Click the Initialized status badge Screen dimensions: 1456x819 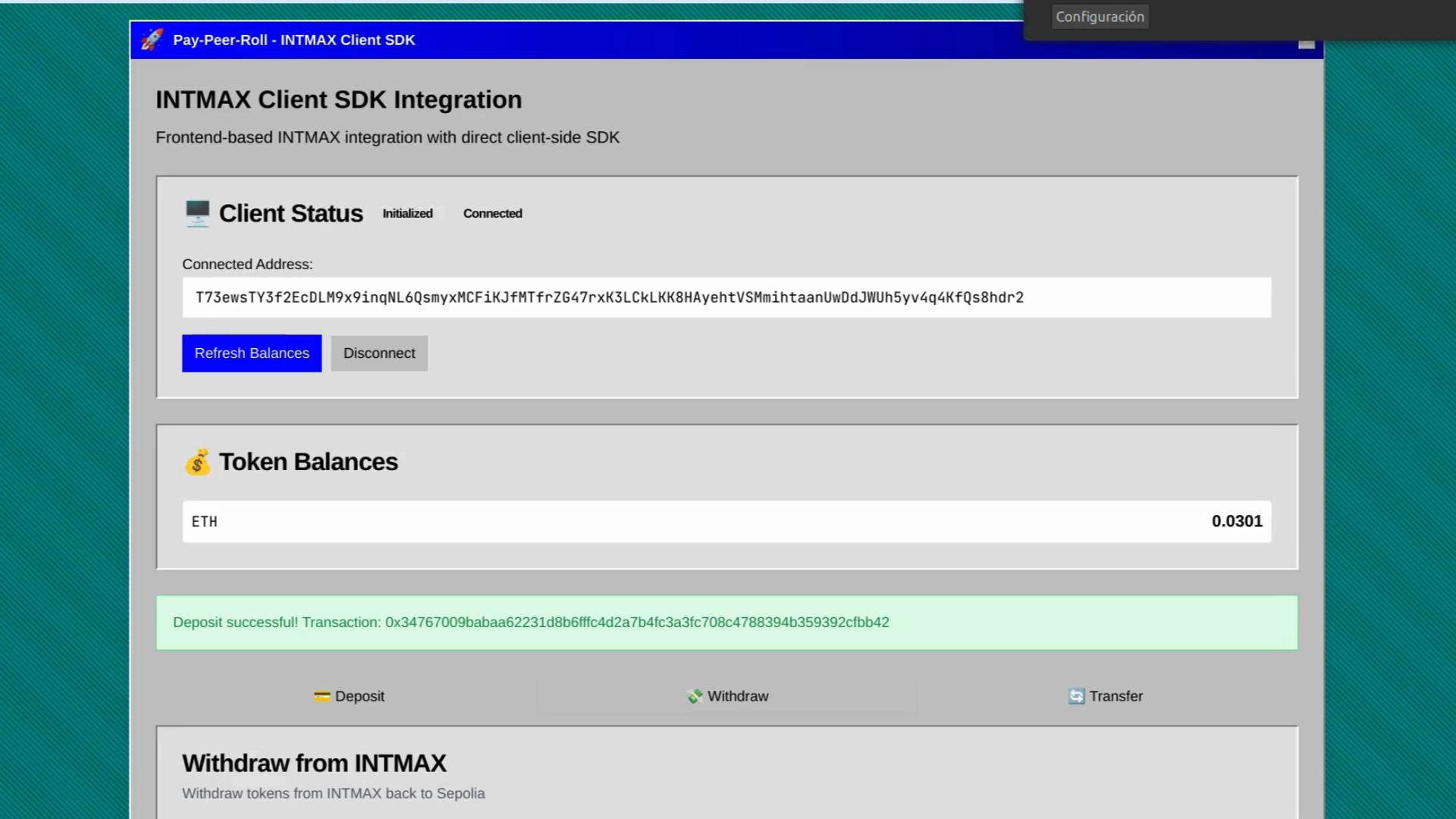407,214
